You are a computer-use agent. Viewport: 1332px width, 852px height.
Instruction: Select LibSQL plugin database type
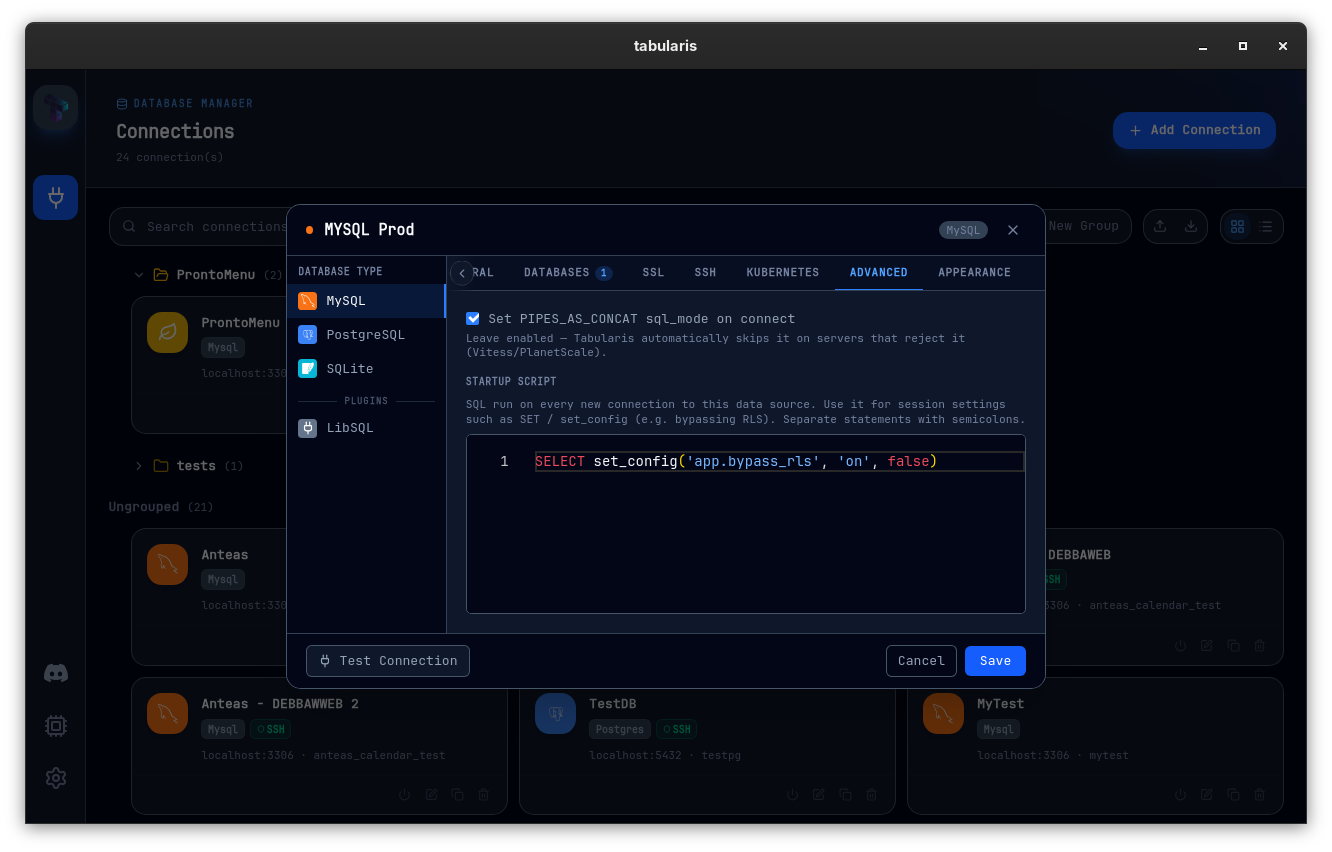[x=366, y=428]
